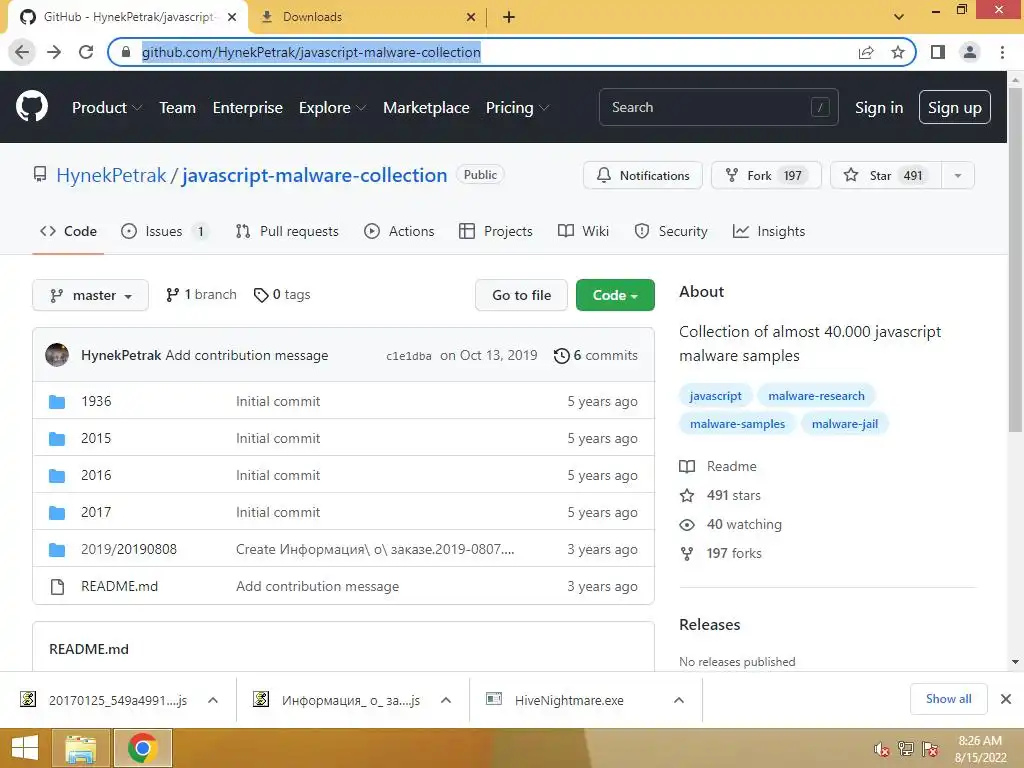The width and height of the screenshot is (1024, 768).
Task: Click the Team nav link
Action: point(178,108)
